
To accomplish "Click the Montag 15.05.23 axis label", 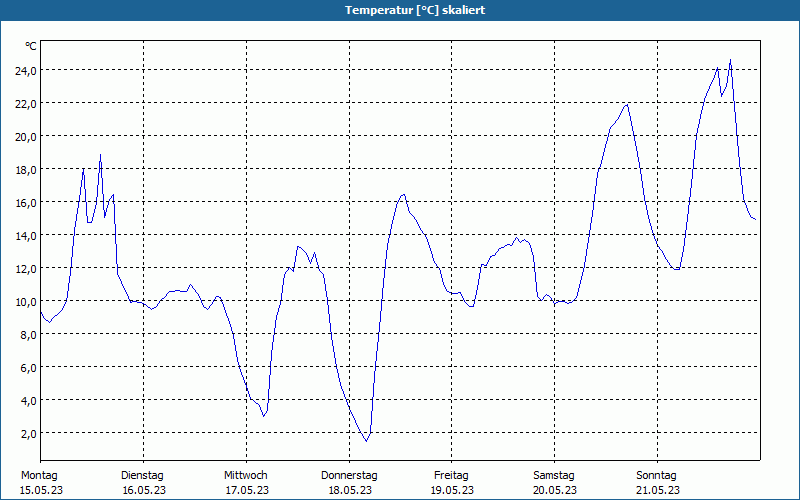I will (41, 483).
